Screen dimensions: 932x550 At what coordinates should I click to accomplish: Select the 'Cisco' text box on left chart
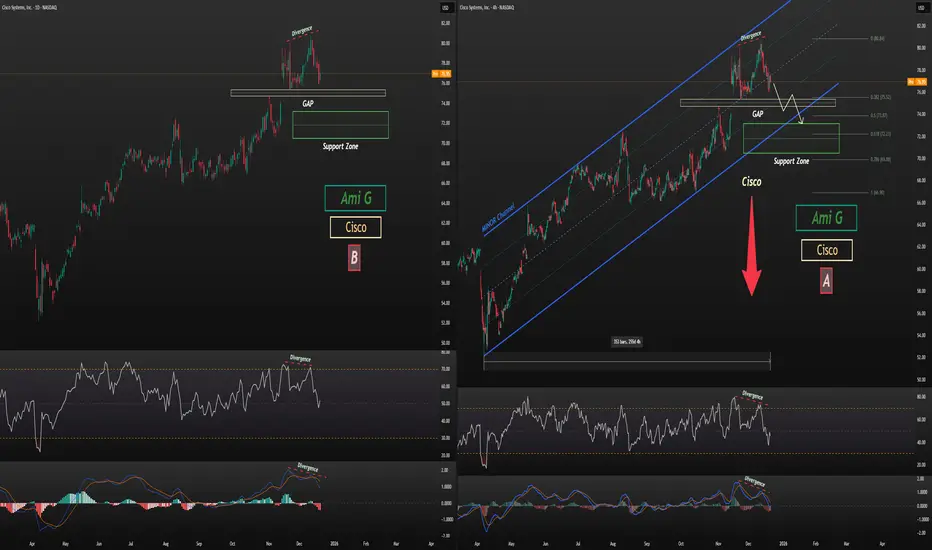[x=354, y=227]
